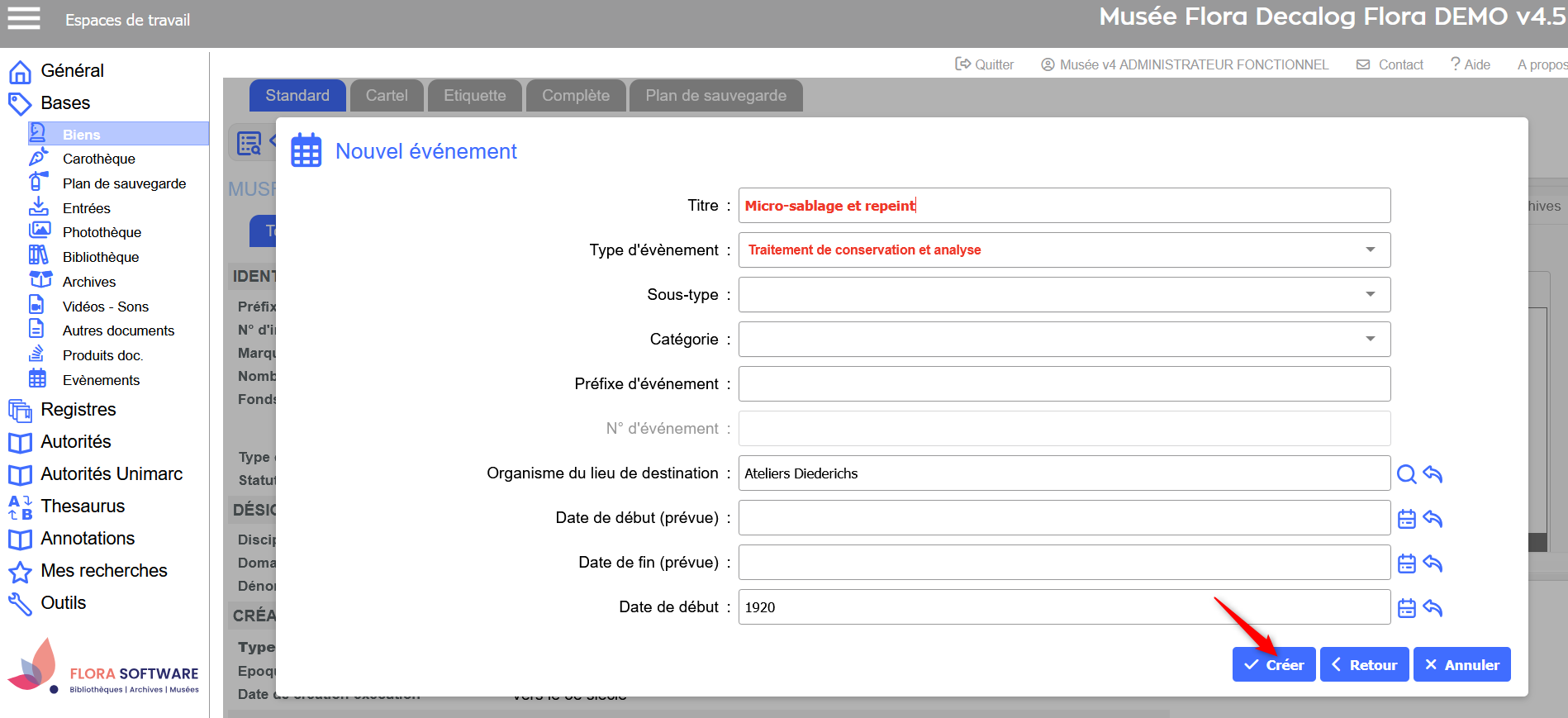Viewport: 1568px width, 718px height.
Task: Reset the Date de début field with arrow icon
Action: (x=1433, y=608)
